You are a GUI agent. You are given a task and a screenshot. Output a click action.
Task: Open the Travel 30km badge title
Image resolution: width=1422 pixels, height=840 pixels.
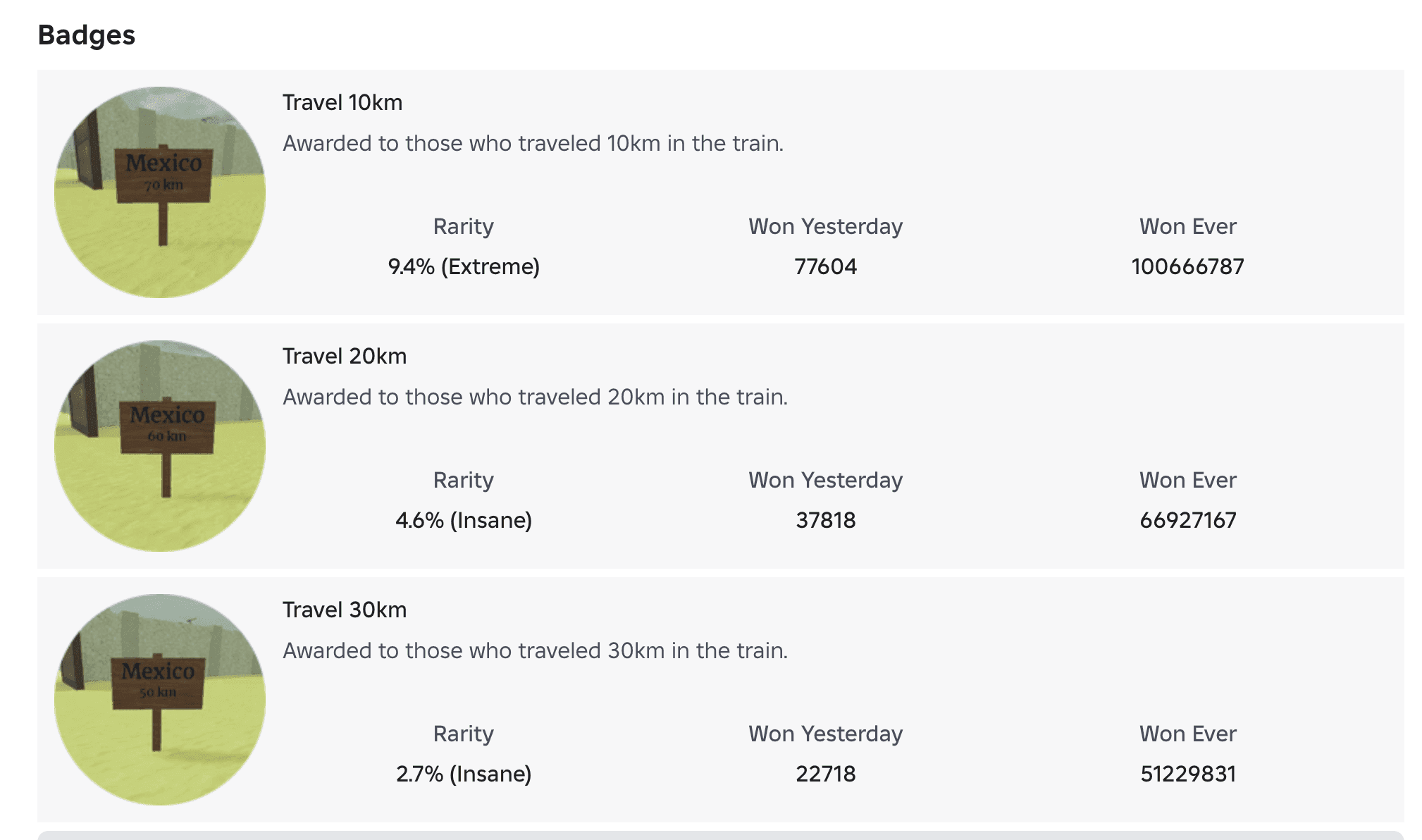[x=345, y=610]
